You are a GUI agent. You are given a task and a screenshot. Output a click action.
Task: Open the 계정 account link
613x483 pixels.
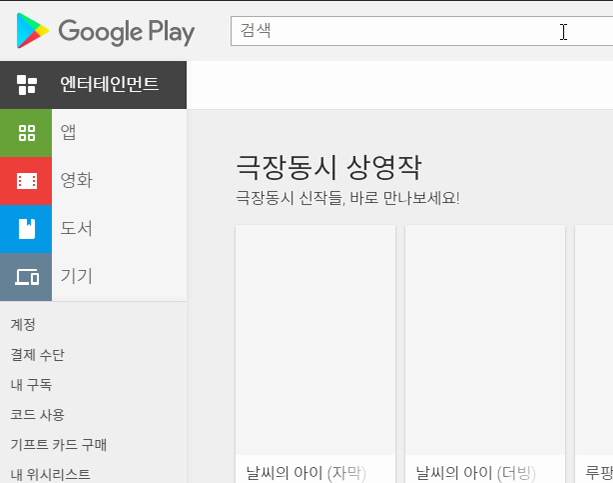pyautogui.click(x=23, y=324)
